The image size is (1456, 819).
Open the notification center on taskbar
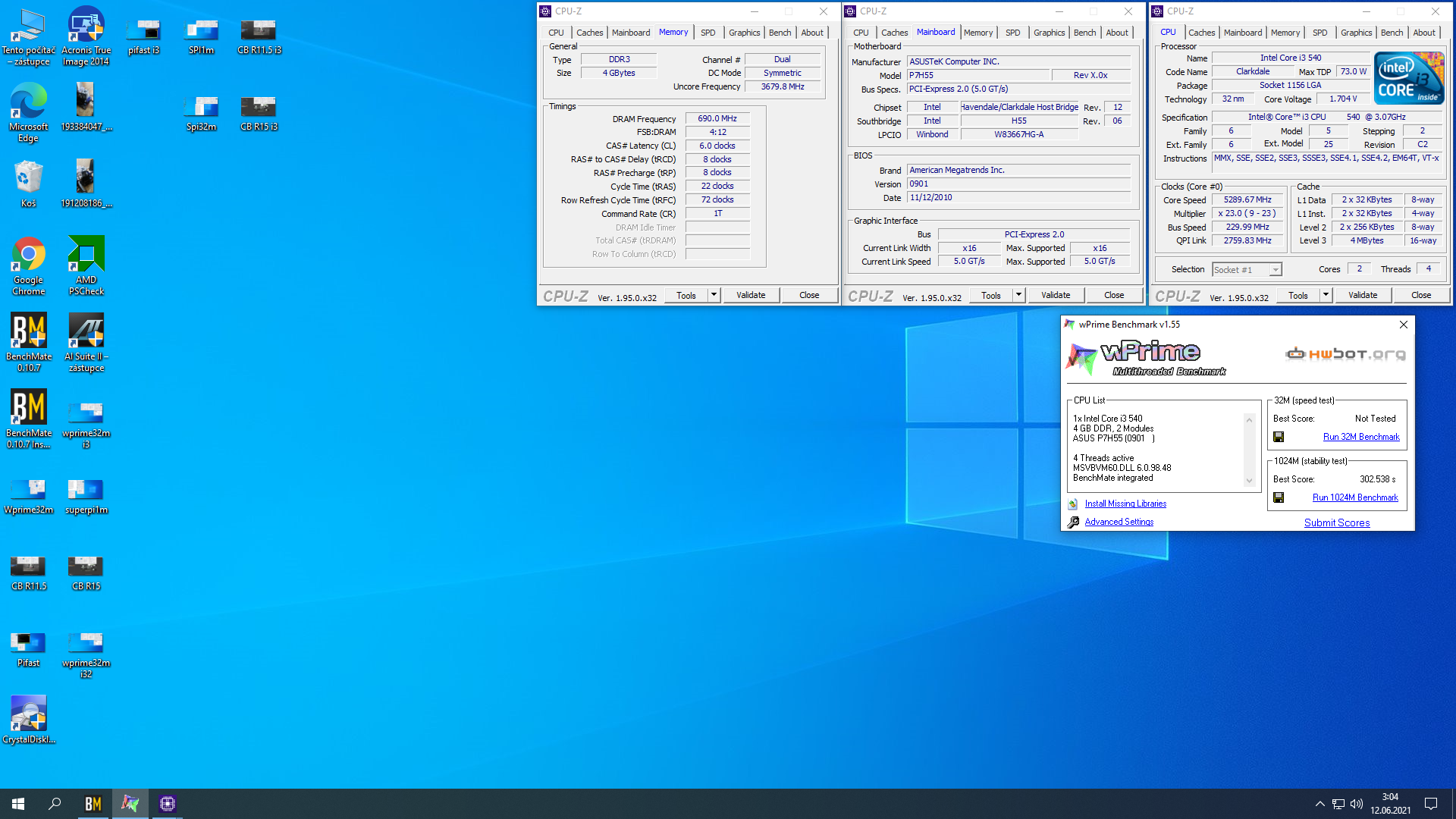coord(1431,804)
